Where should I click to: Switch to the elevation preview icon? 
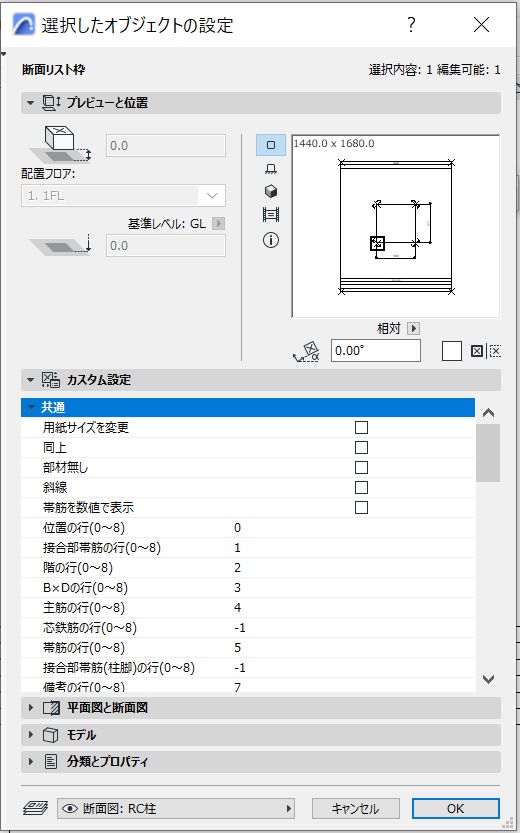click(x=271, y=169)
